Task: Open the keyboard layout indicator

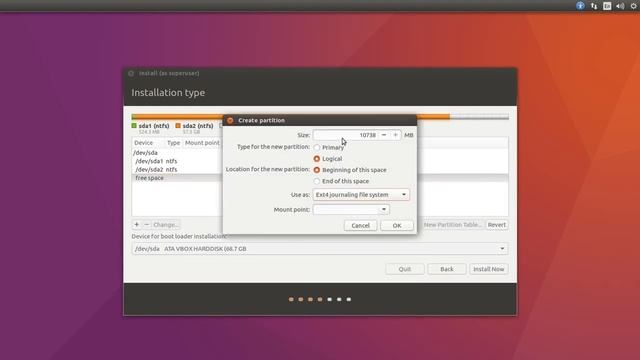Action: point(607,6)
